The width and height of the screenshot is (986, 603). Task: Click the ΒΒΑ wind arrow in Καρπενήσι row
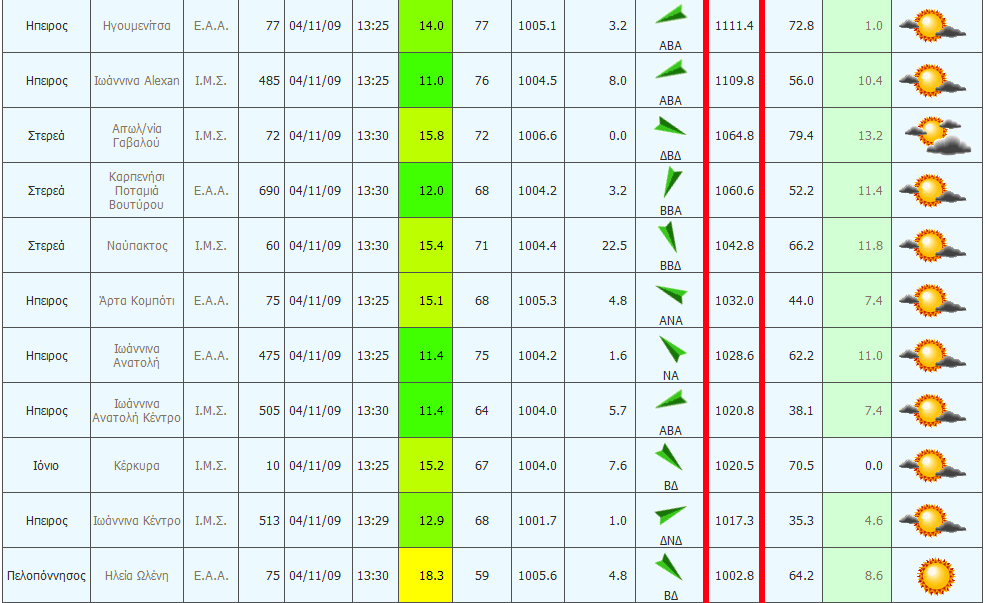[x=671, y=183]
